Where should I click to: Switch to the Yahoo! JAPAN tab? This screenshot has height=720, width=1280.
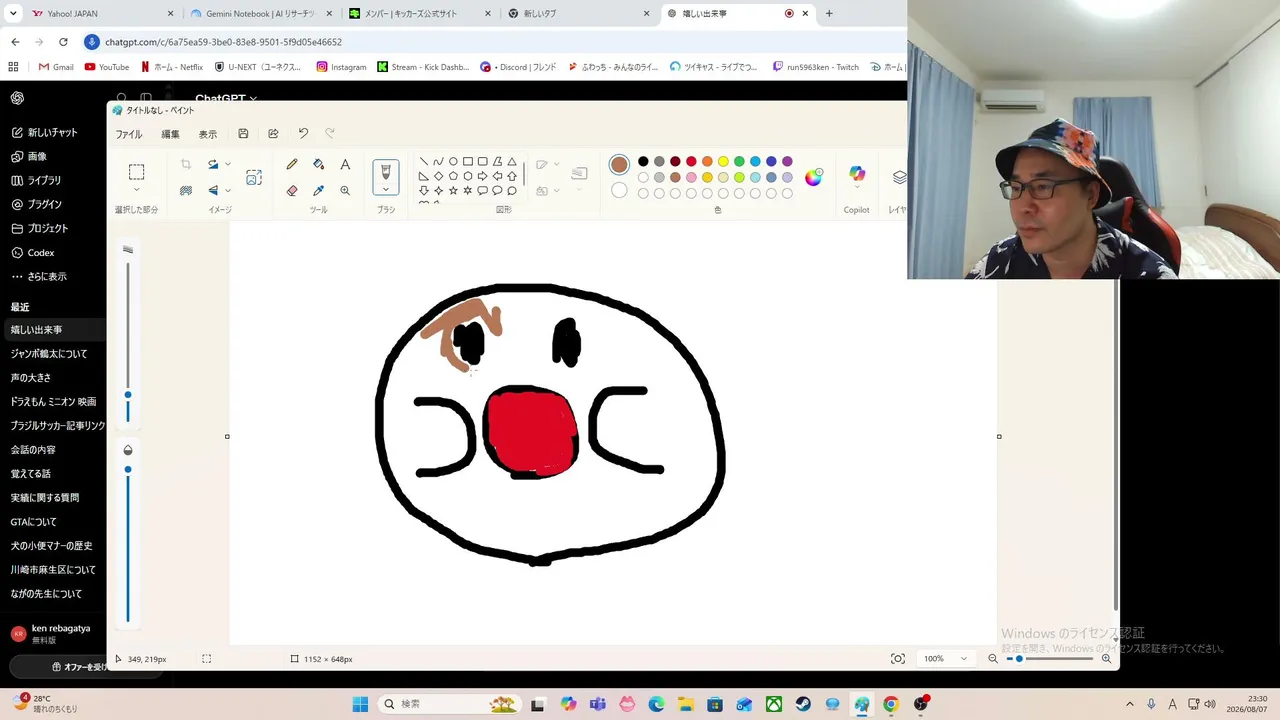point(100,14)
